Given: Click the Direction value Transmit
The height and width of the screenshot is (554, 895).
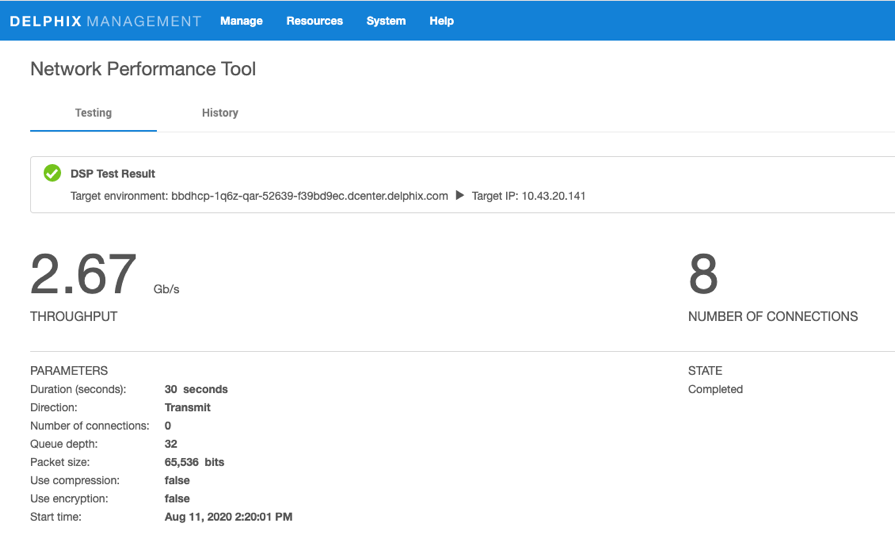Looking at the screenshot, I should tap(187, 407).
